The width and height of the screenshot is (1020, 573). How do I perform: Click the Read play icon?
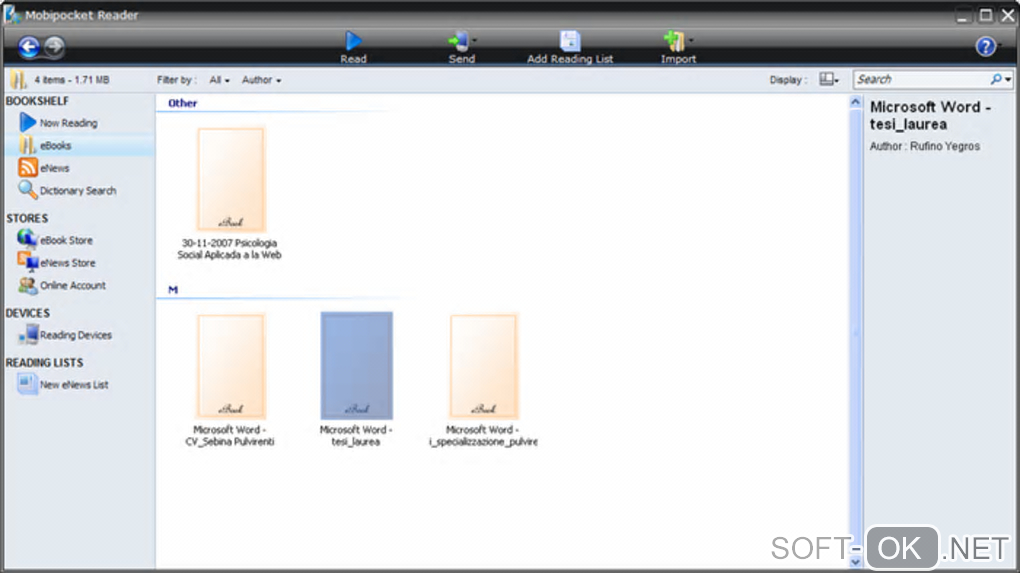[x=353, y=41]
